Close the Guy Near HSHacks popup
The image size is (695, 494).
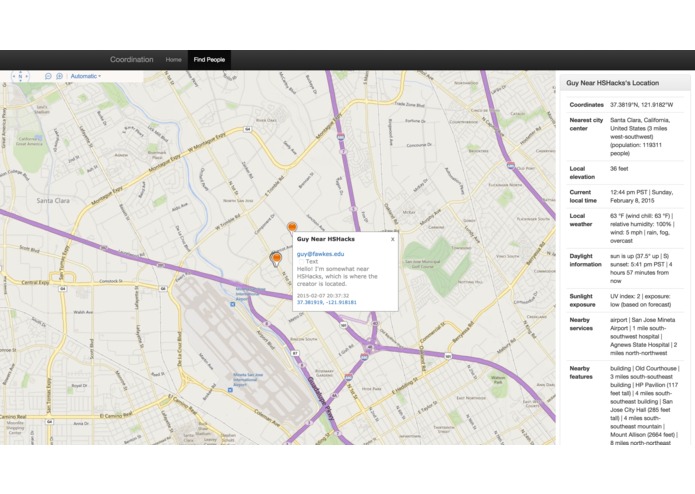point(393,239)
